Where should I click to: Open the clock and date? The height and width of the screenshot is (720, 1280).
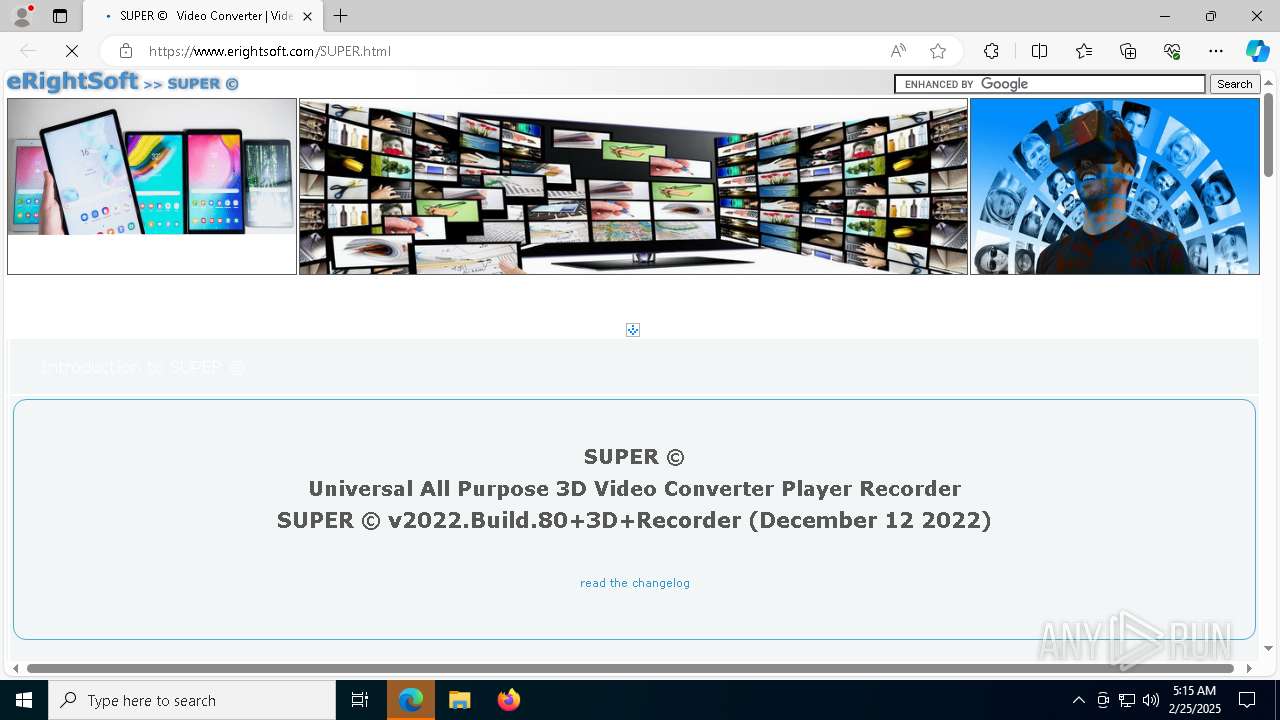click(x=1195, y=700)
